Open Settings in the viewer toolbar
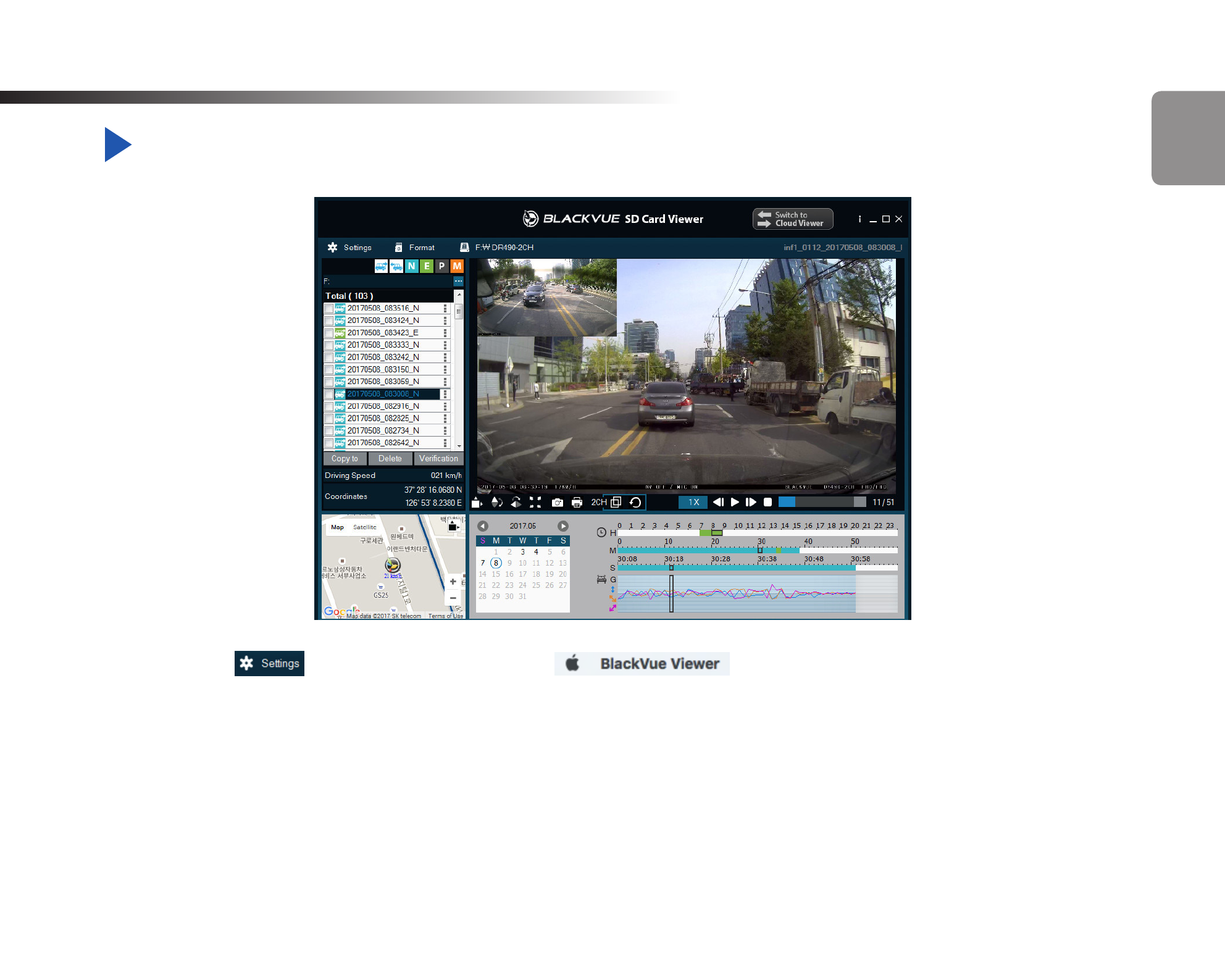Image resolution: width=1225 pixels, height=980 pixels. coord(349,247)
